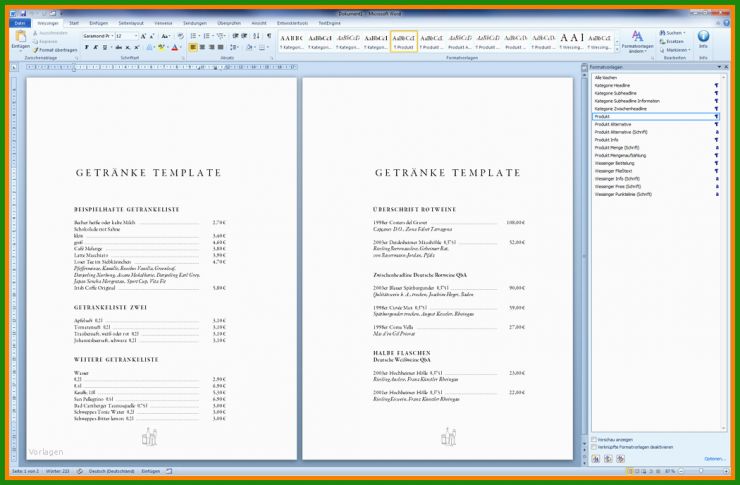Click the Format übertragen brush
This screenshot has height=485, width=740.
coord(55,50)
